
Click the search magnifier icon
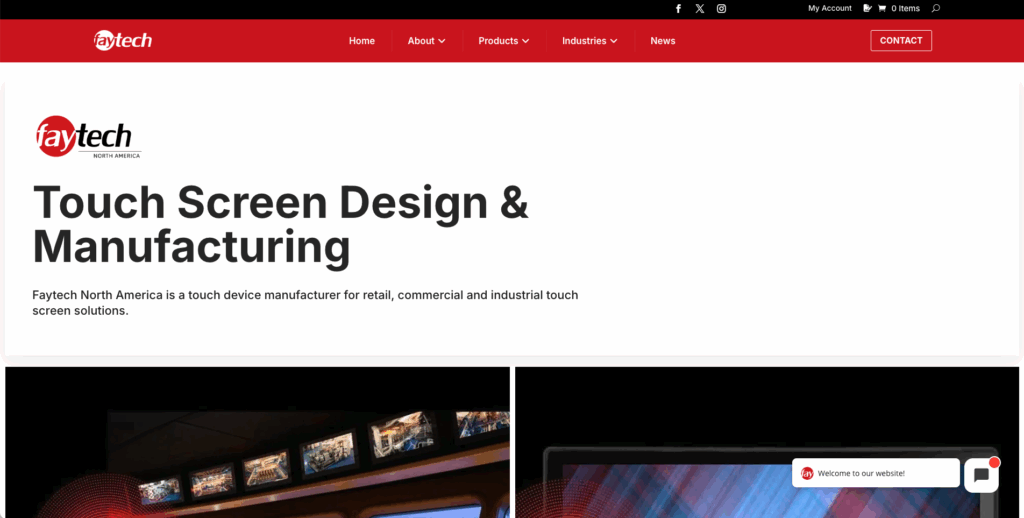coord(936,8)
